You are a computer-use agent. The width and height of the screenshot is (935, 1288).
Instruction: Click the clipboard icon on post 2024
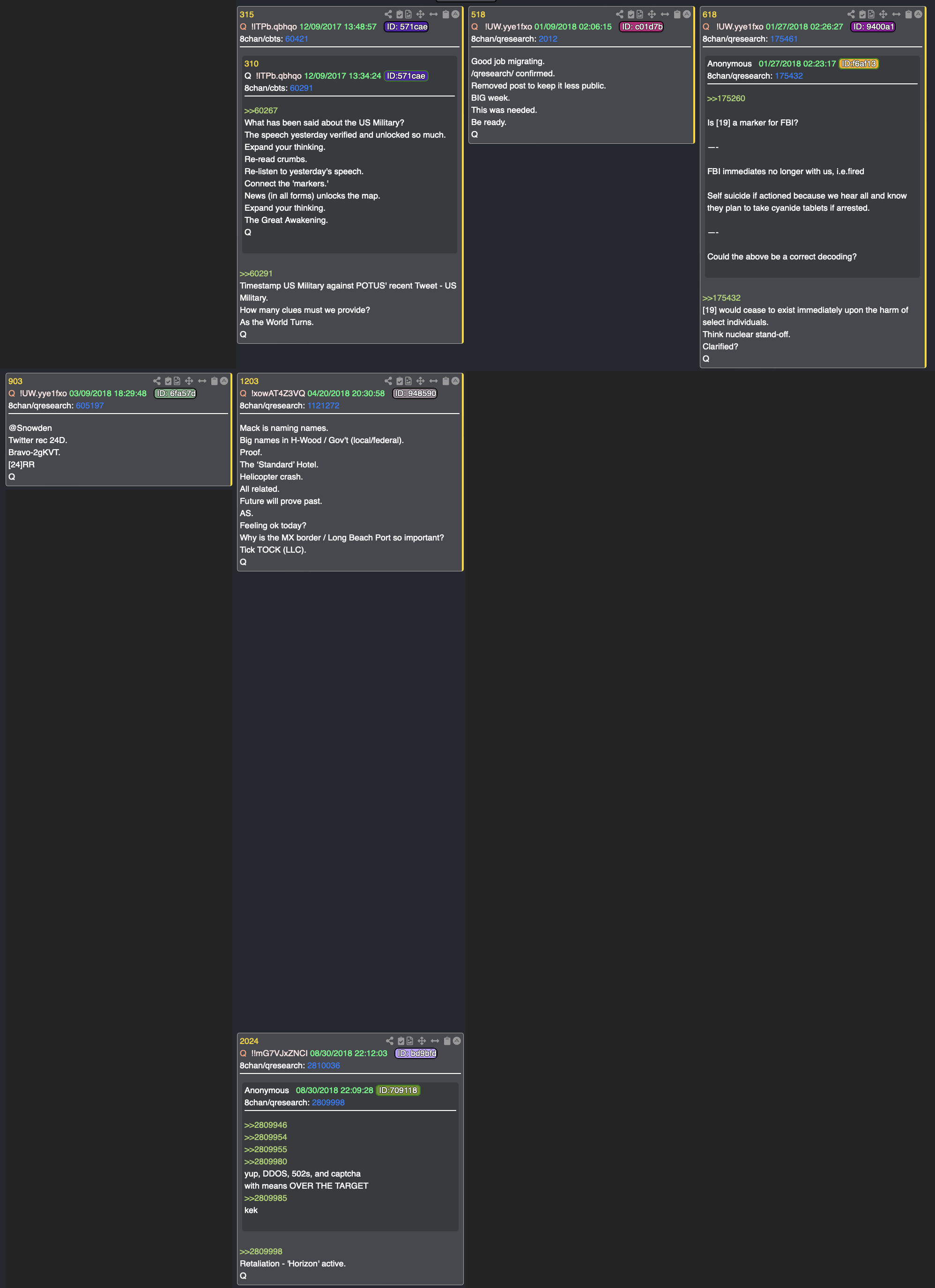(x=447, y=1041)
